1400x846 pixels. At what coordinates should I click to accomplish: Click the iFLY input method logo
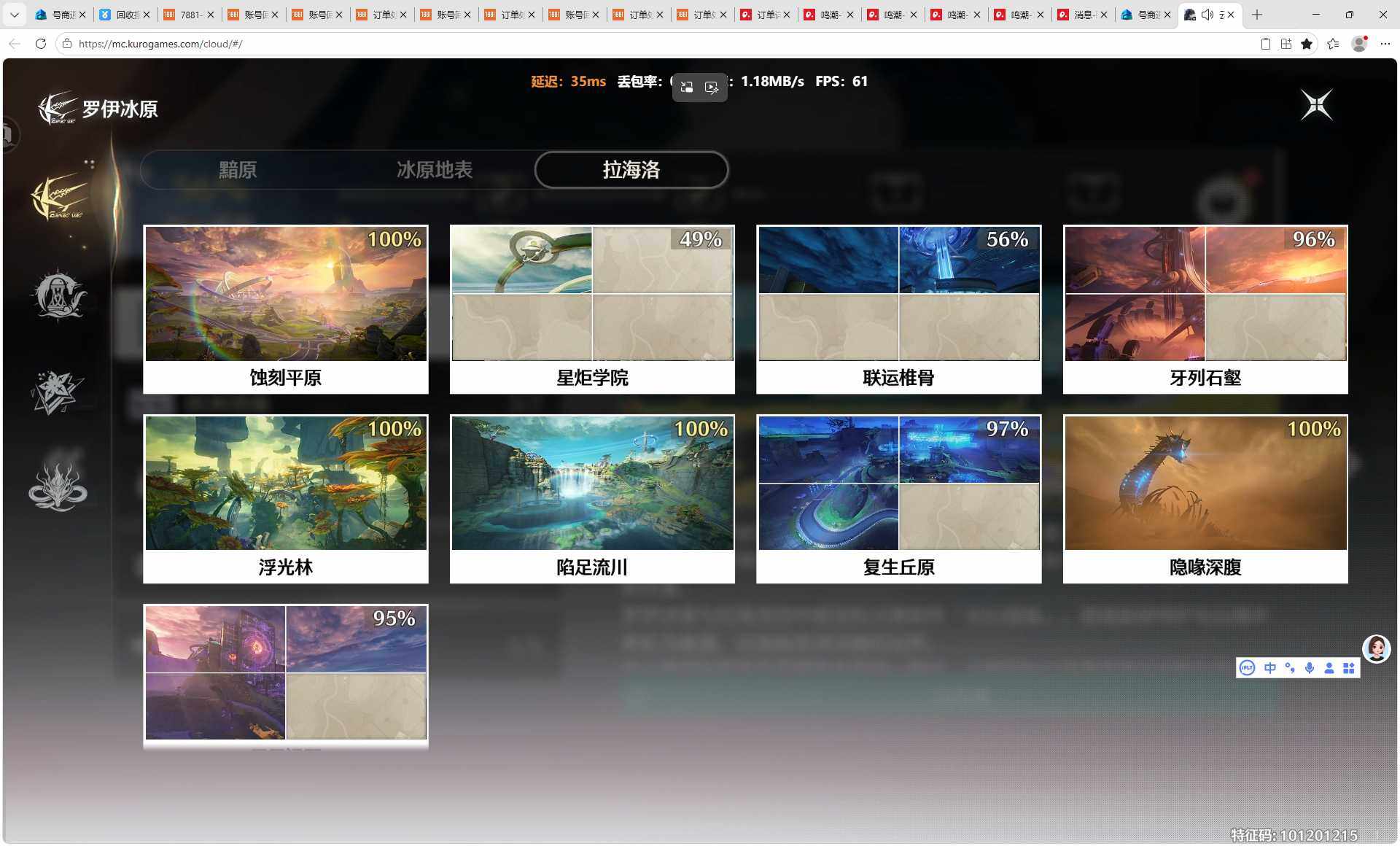click(1248, 668)
